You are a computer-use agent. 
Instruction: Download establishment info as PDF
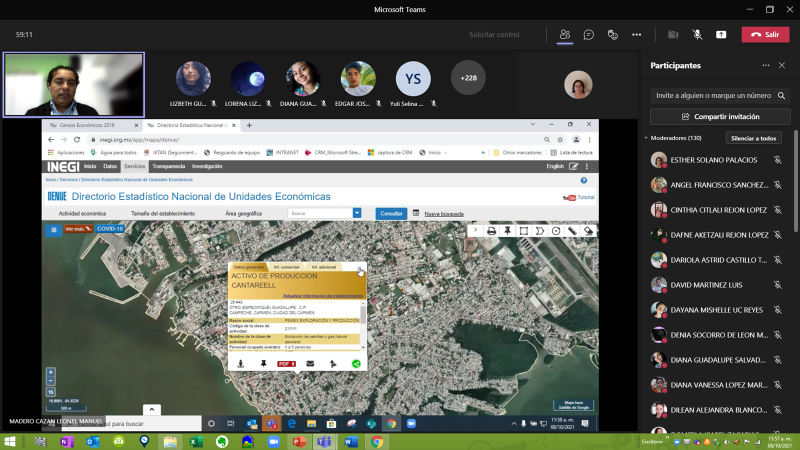tap(286, 364)
